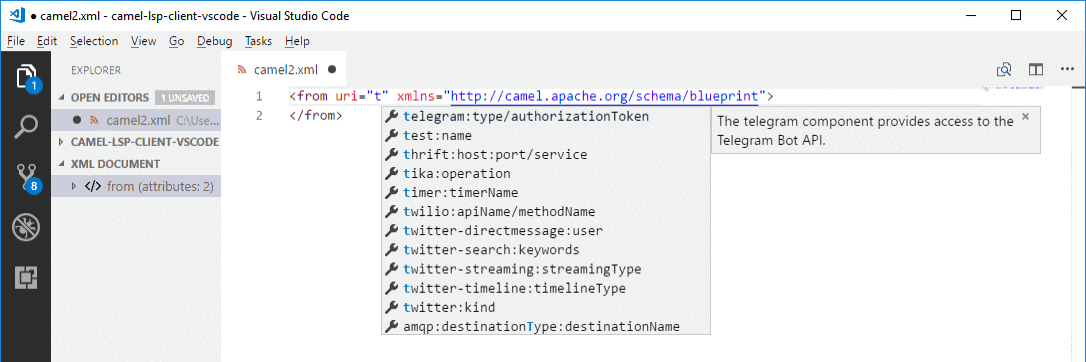
Task: Select test:name suggestion
Action: (x=546, y=136)
